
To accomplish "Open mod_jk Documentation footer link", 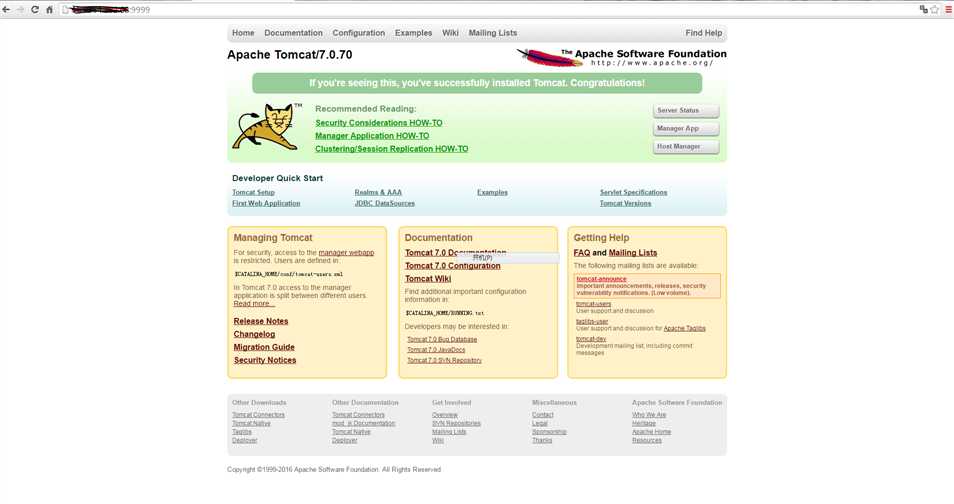I will (x=364, y=424).
